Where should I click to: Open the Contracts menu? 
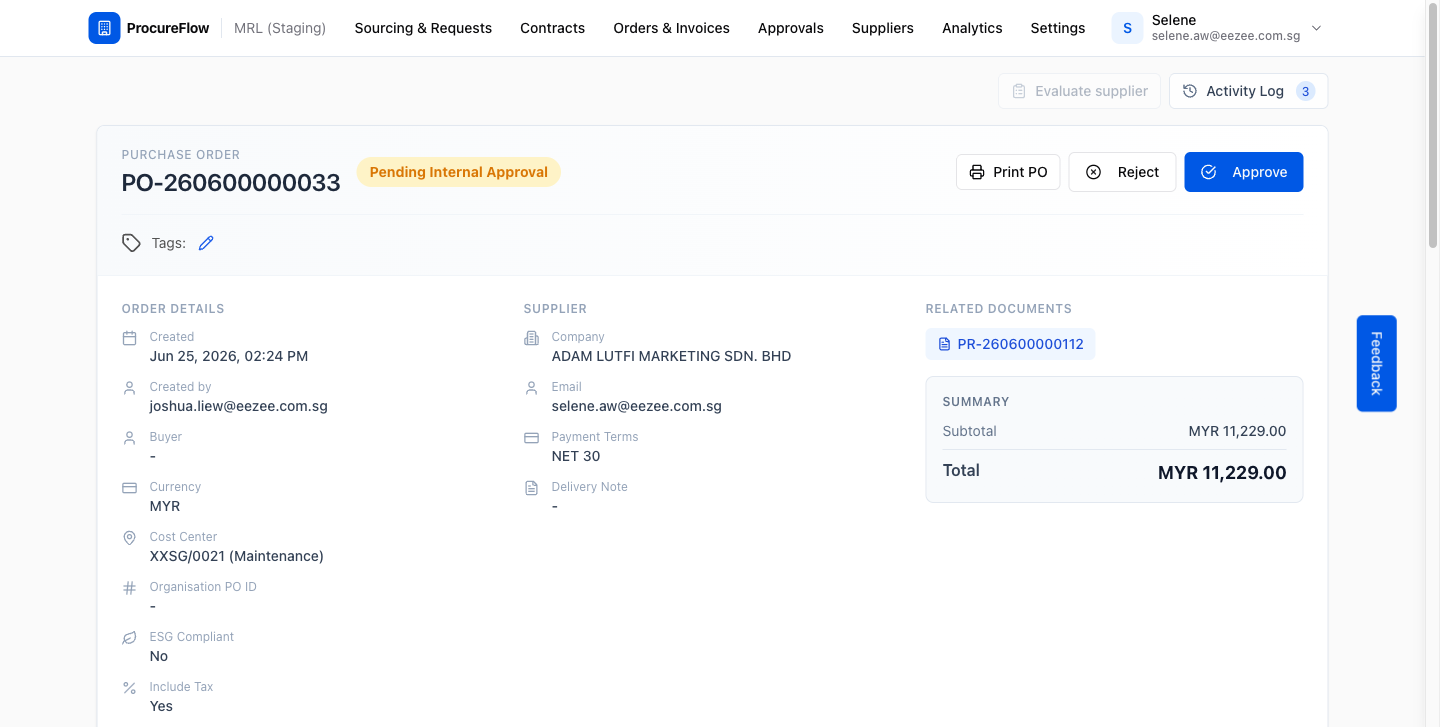552,28
